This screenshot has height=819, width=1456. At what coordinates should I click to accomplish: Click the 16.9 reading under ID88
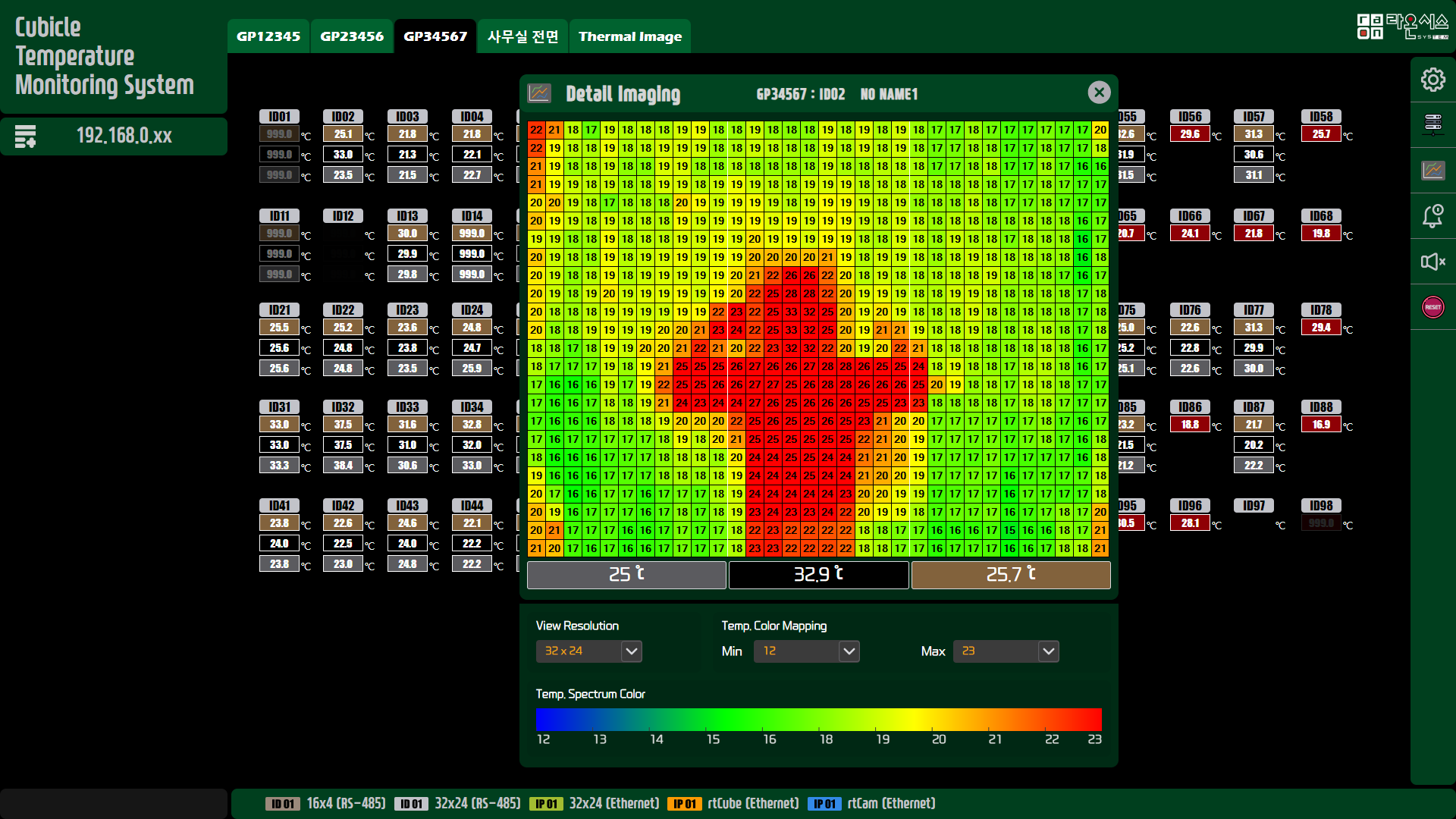click(x=1321, y=425)
